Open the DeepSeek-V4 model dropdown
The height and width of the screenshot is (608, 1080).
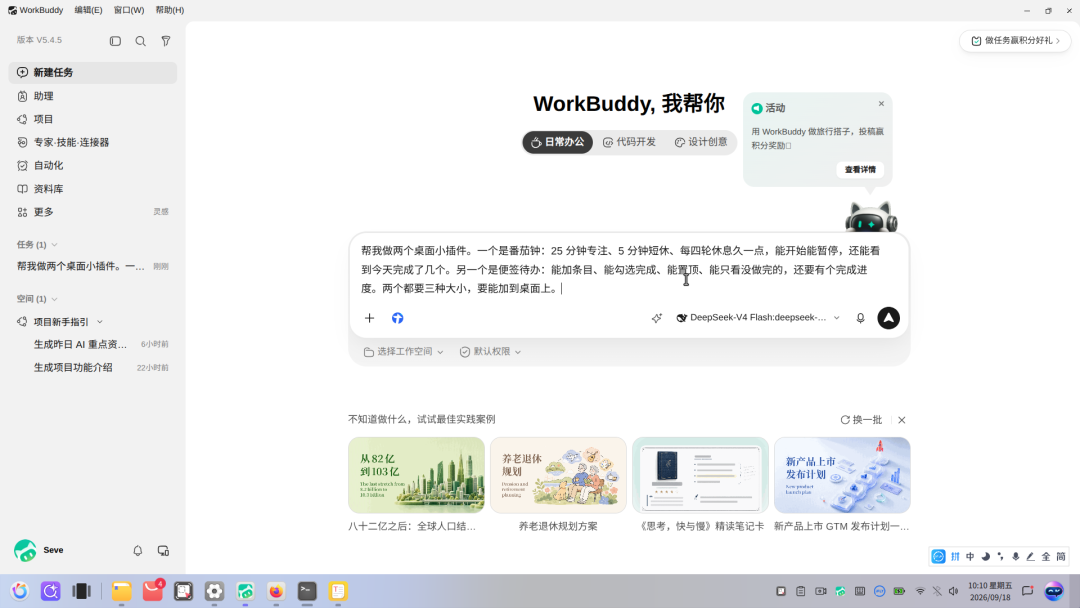coord(758,318)
